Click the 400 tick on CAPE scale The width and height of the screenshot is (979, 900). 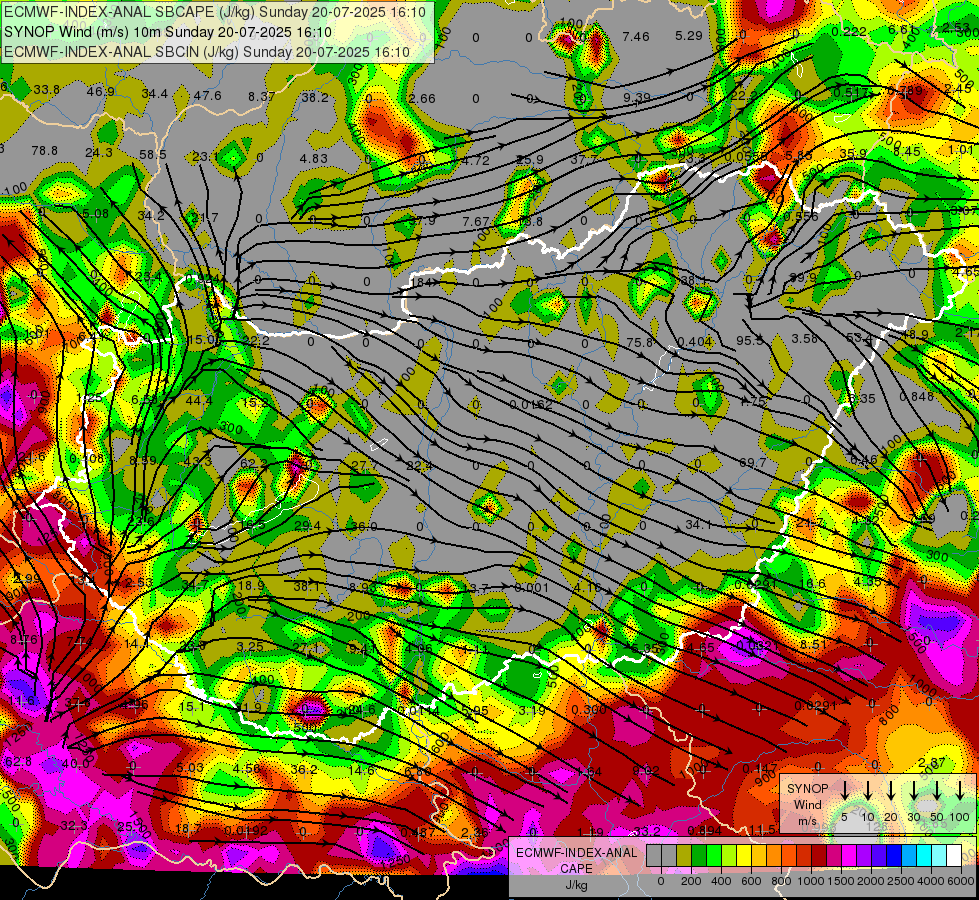[721, 881]
